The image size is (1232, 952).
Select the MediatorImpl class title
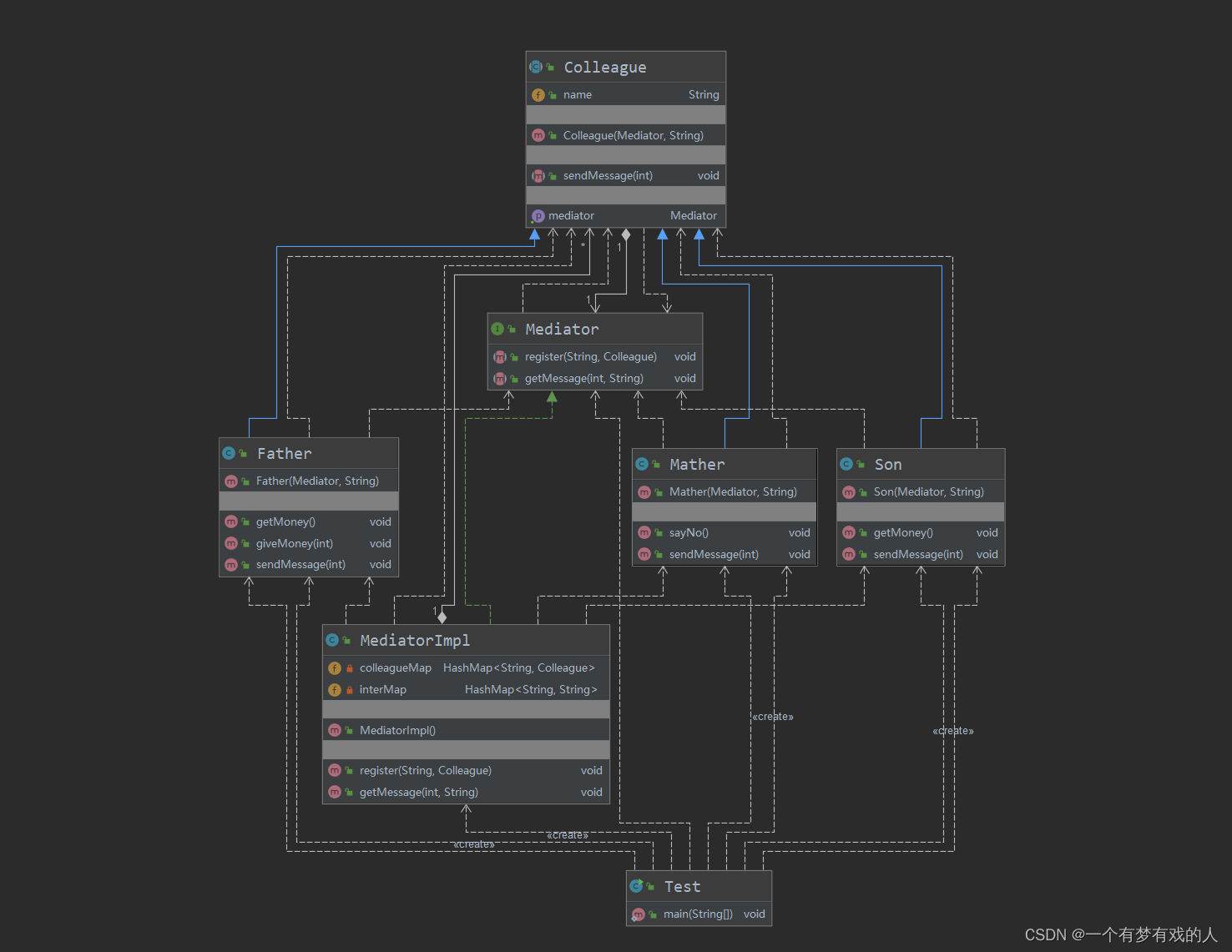point(415,640)
